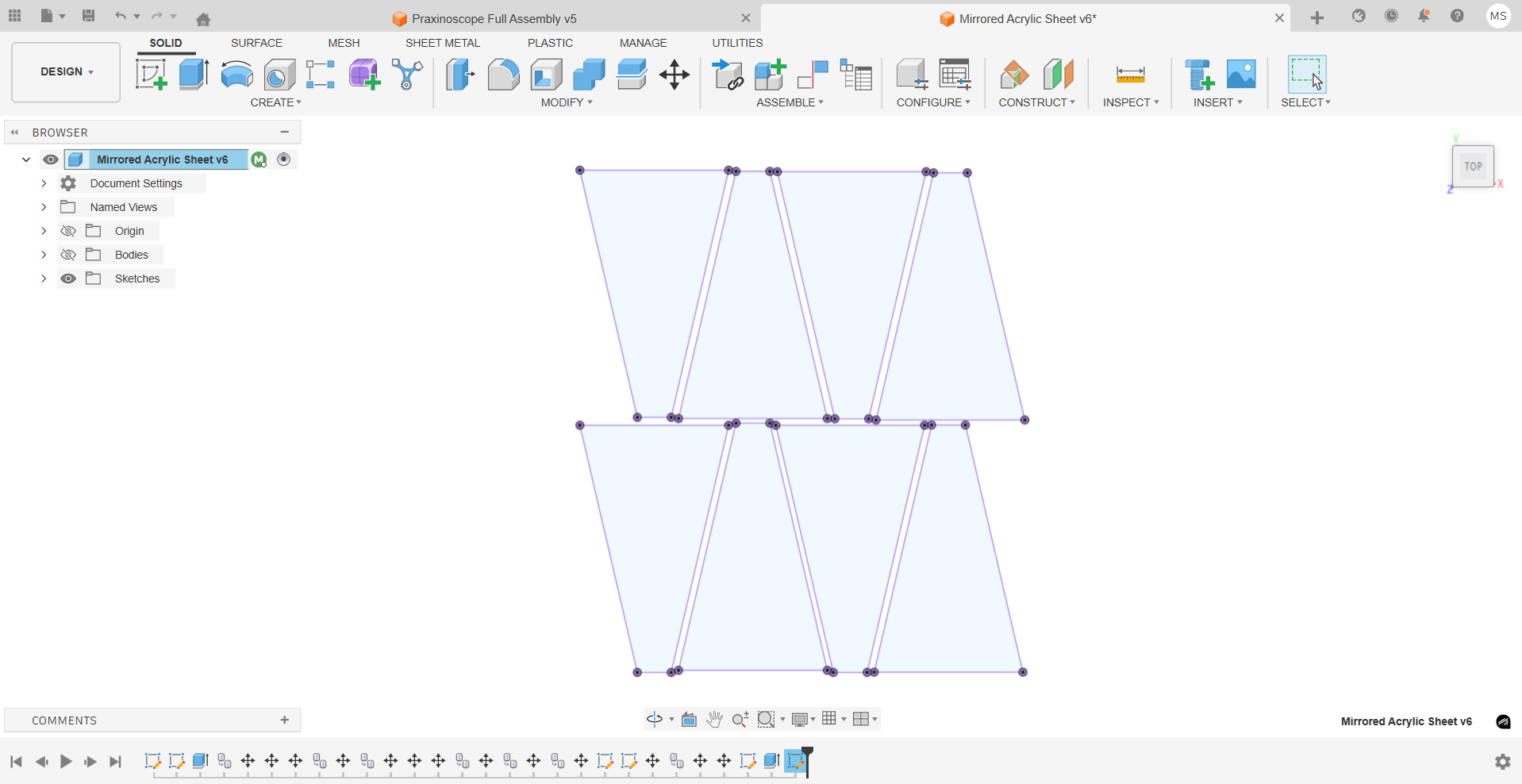This screenshot has height=784, width=1522.
Task: Click the Configure Model icon
Action: (x=912, y=75)
